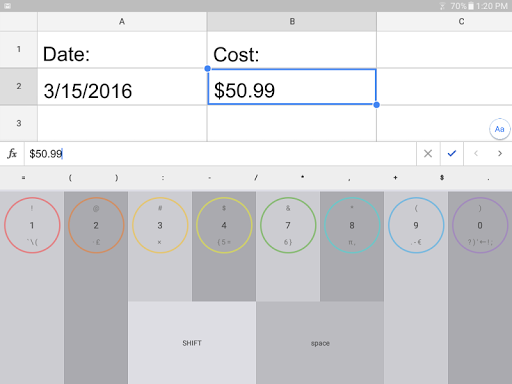Tap the SHIFT key
The height and width of the screenshot is (384, 512).
192,343
